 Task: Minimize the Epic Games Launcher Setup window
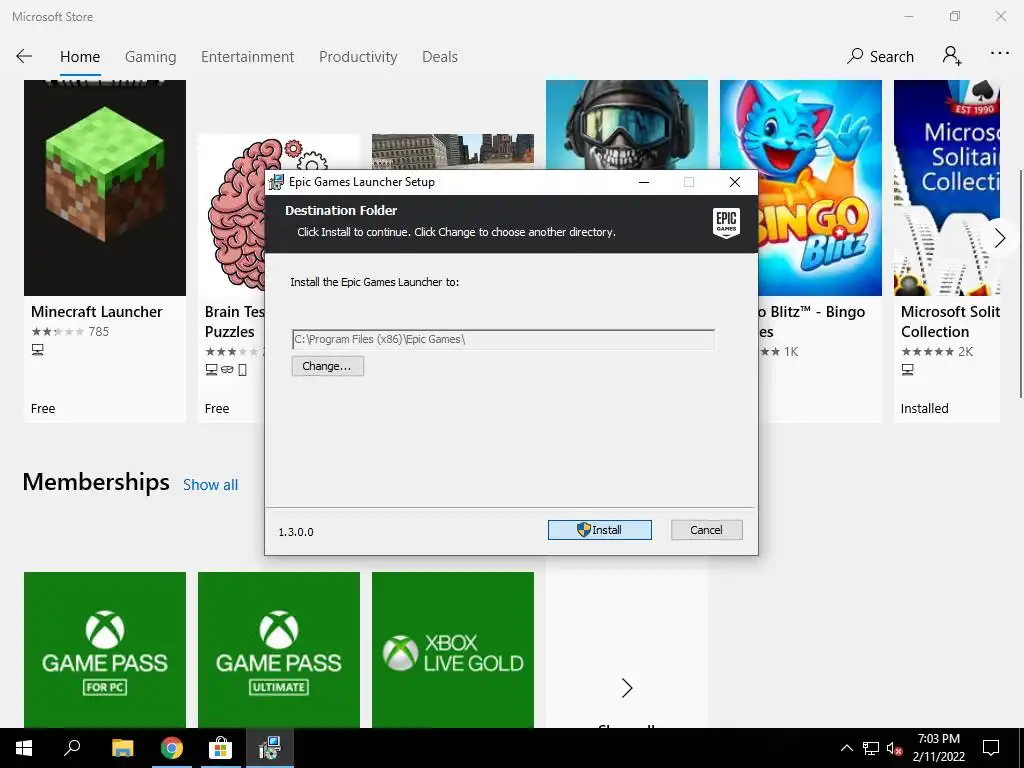644,182
